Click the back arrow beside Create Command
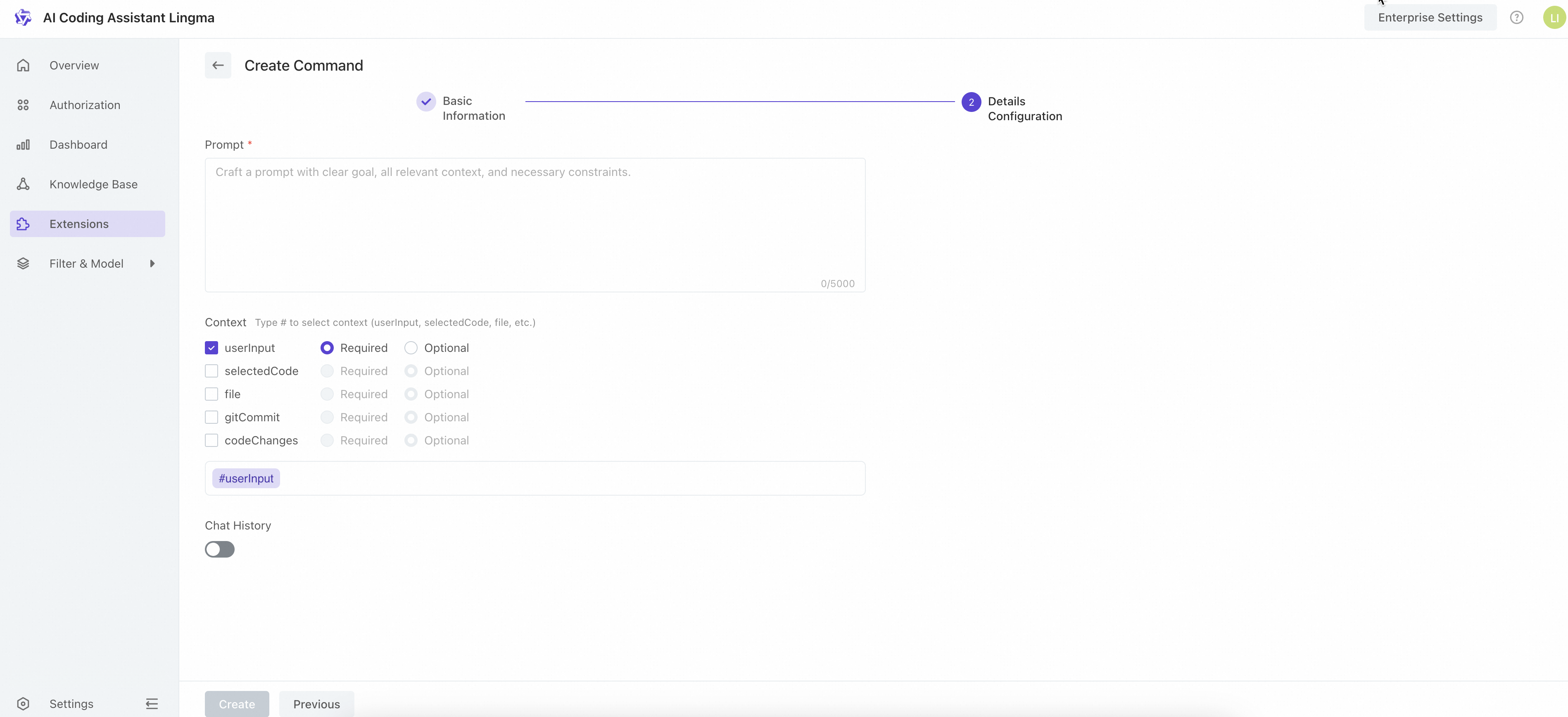 click(218, 65)
